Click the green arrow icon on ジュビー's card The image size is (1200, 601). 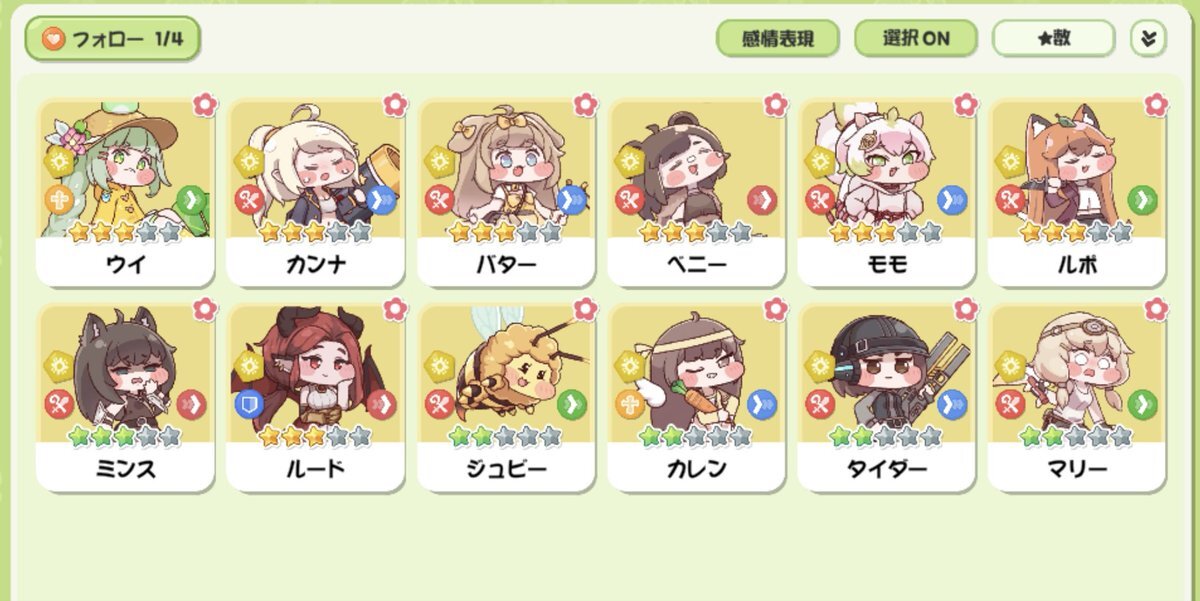pos(570,403)
